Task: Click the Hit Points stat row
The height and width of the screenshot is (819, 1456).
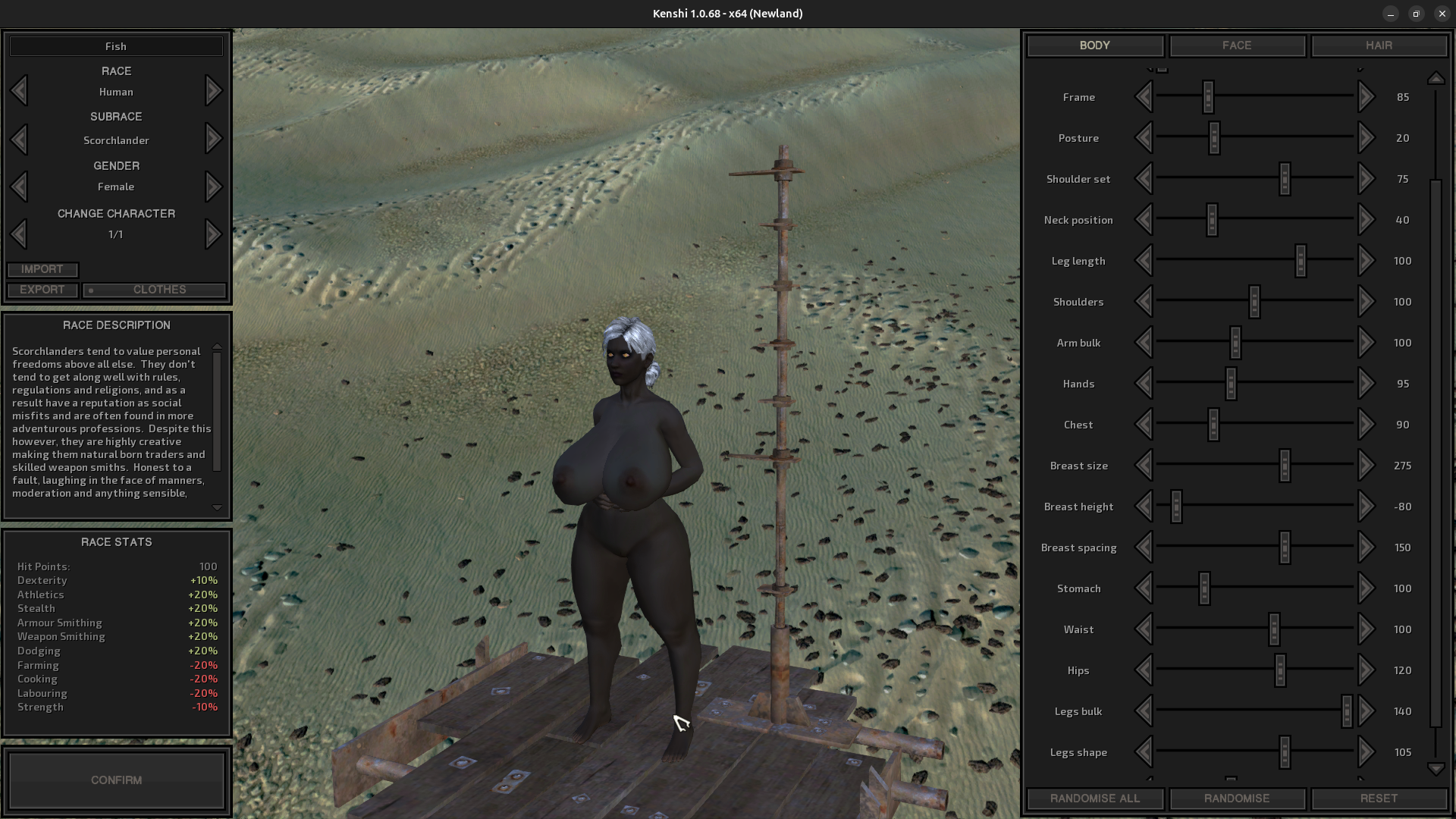Action: [x=117, y=566]
